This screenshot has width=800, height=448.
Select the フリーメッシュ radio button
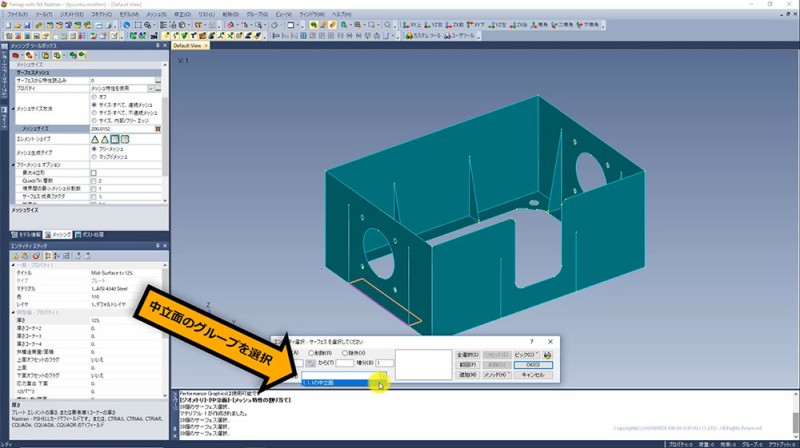tap(94, 149)
